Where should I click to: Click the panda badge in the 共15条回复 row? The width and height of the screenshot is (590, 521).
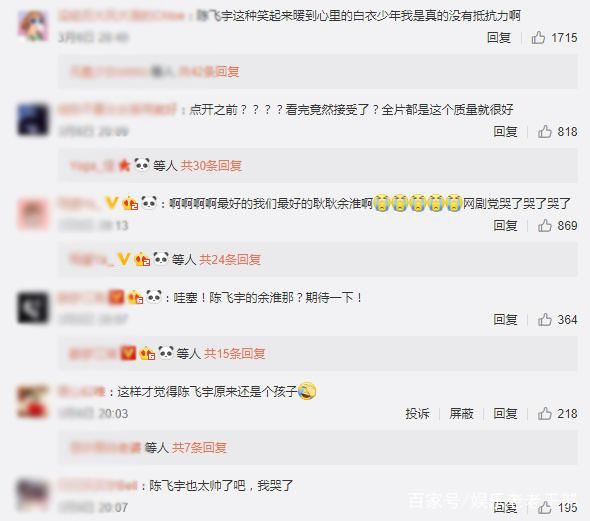166,352
